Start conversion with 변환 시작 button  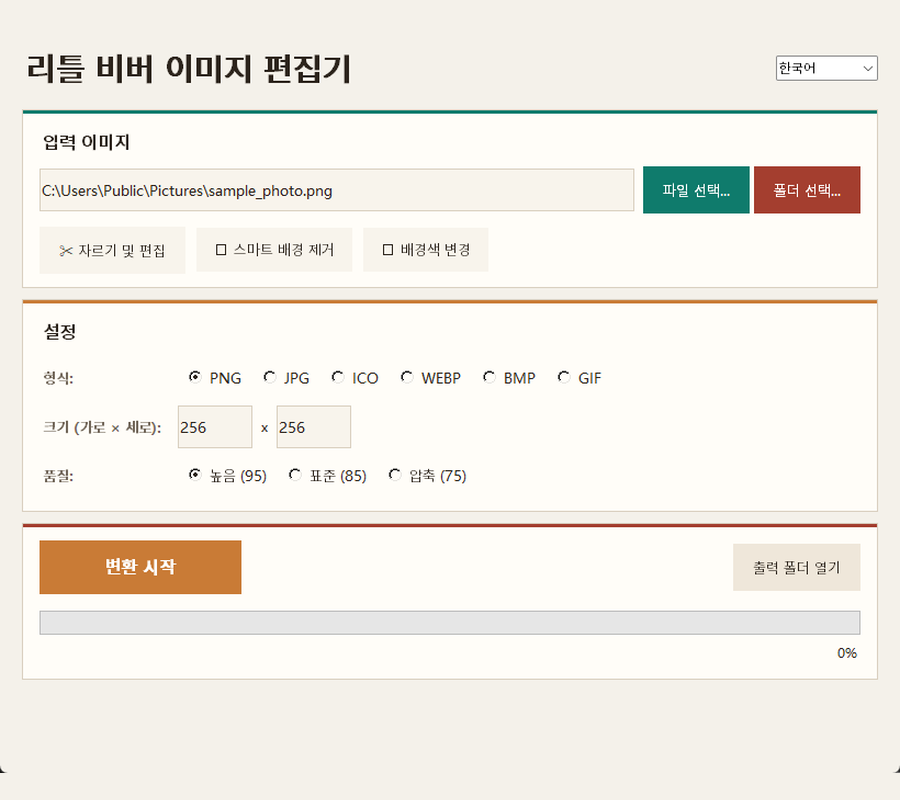140,567
